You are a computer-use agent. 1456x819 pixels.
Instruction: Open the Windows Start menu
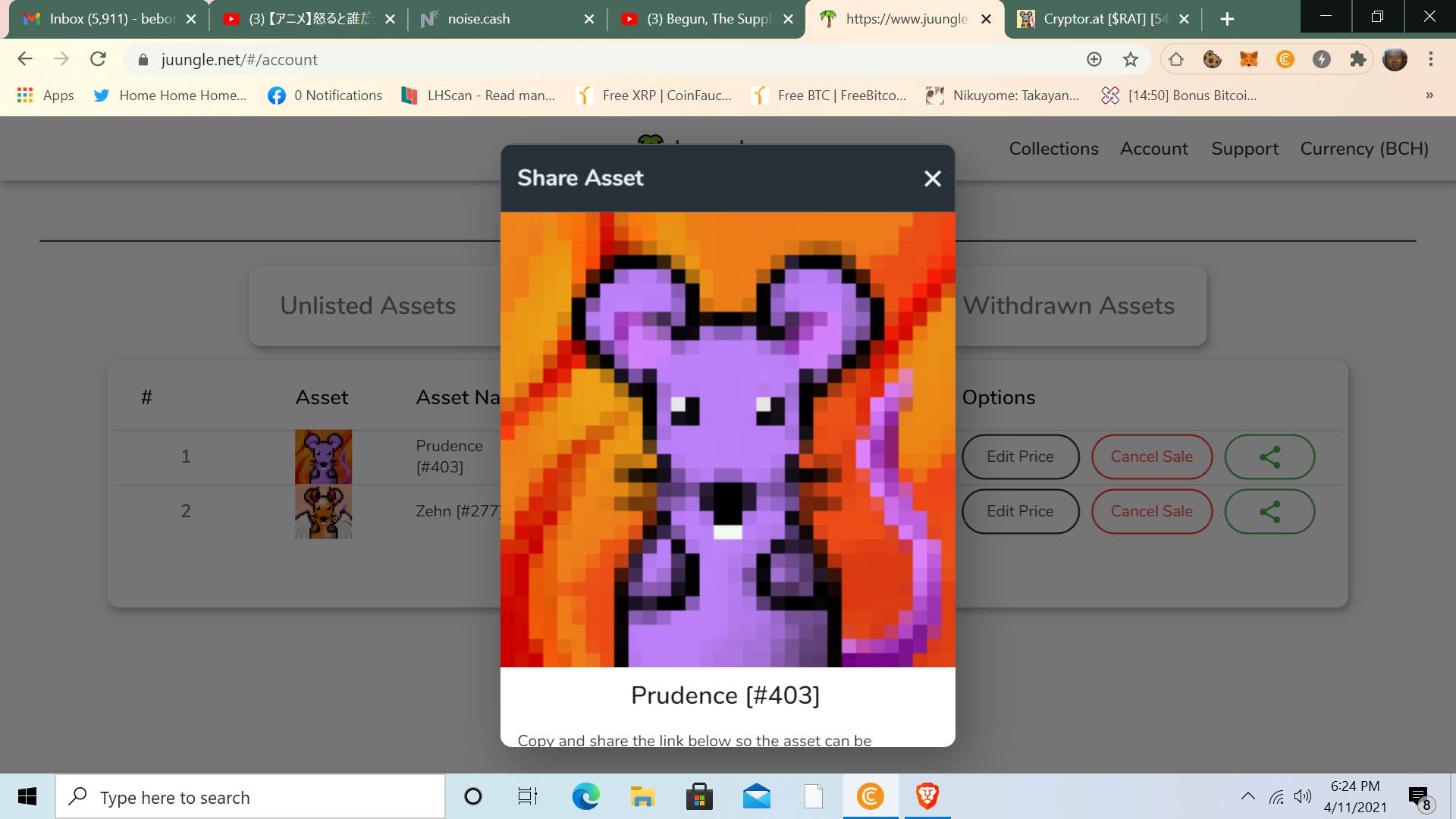point(27,796)
